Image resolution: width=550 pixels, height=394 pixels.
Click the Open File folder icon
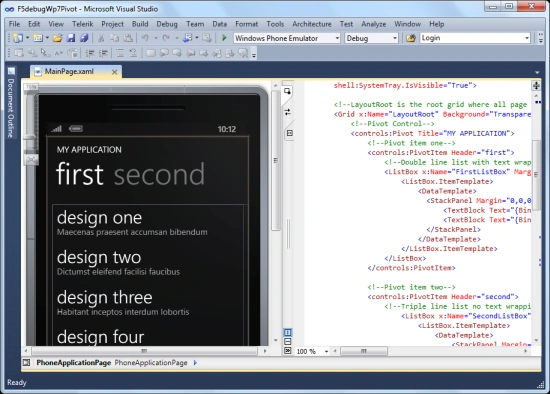(58, 38)
